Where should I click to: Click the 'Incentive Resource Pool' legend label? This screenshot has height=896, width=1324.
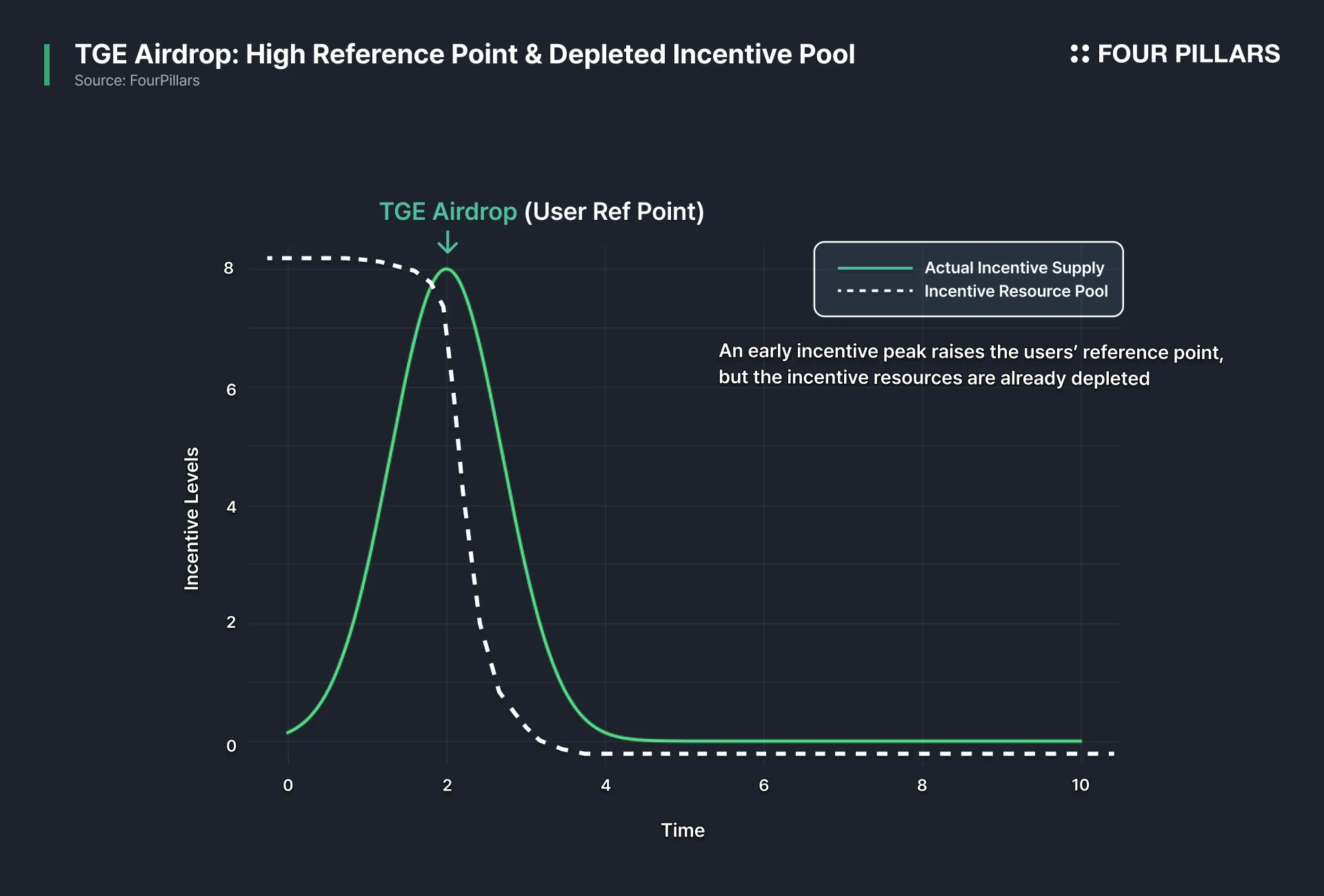pyautogui.click(x=1016, y=291)
